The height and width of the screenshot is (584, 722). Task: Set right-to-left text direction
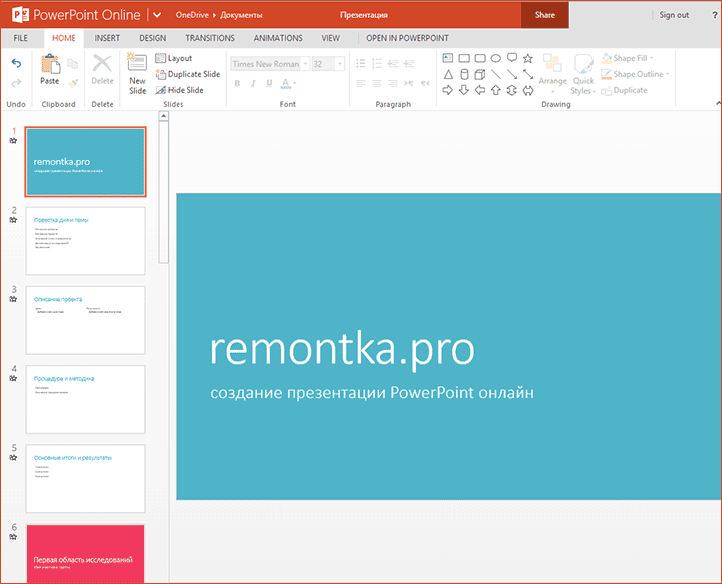pos(425,83)
